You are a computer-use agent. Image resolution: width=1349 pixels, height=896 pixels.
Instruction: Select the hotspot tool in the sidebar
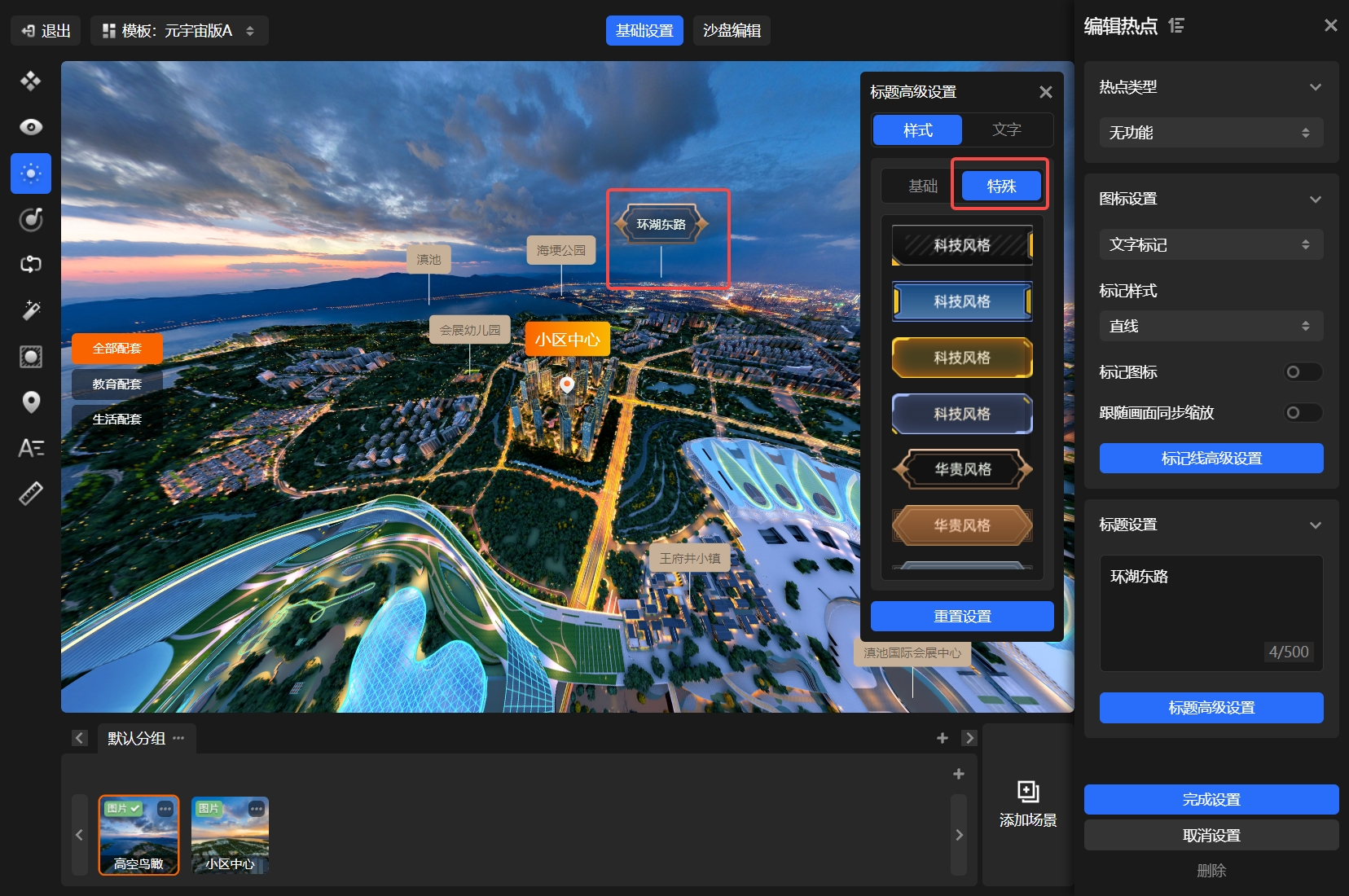31,173
